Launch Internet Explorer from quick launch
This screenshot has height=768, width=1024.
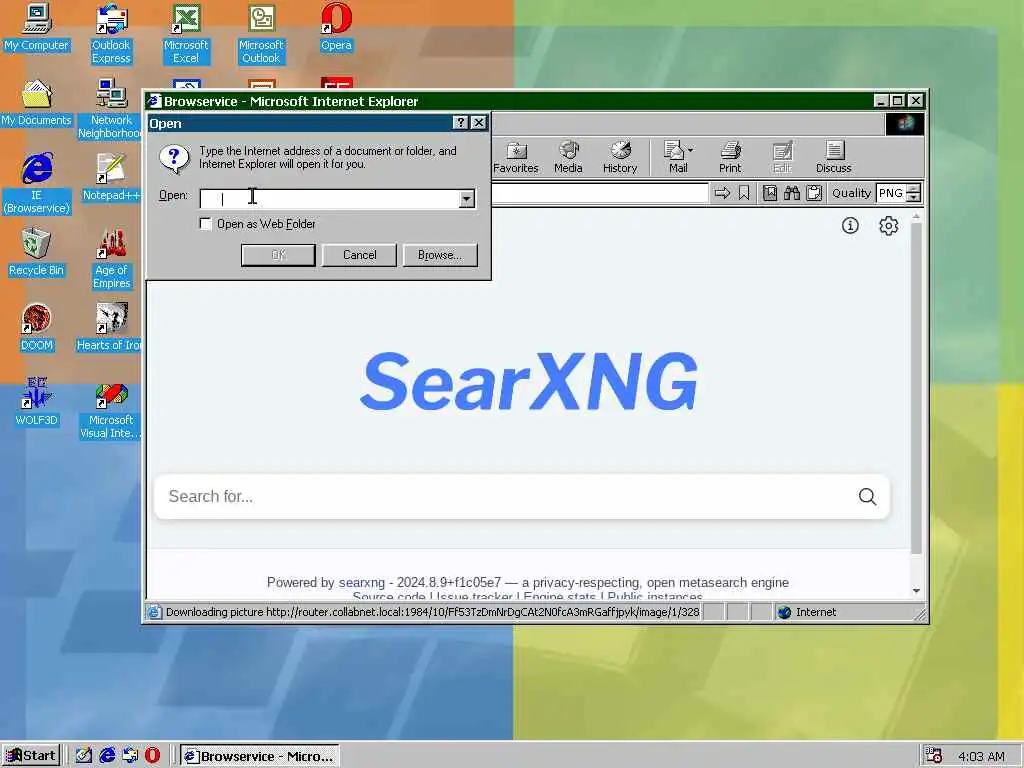tap(107, 756)
